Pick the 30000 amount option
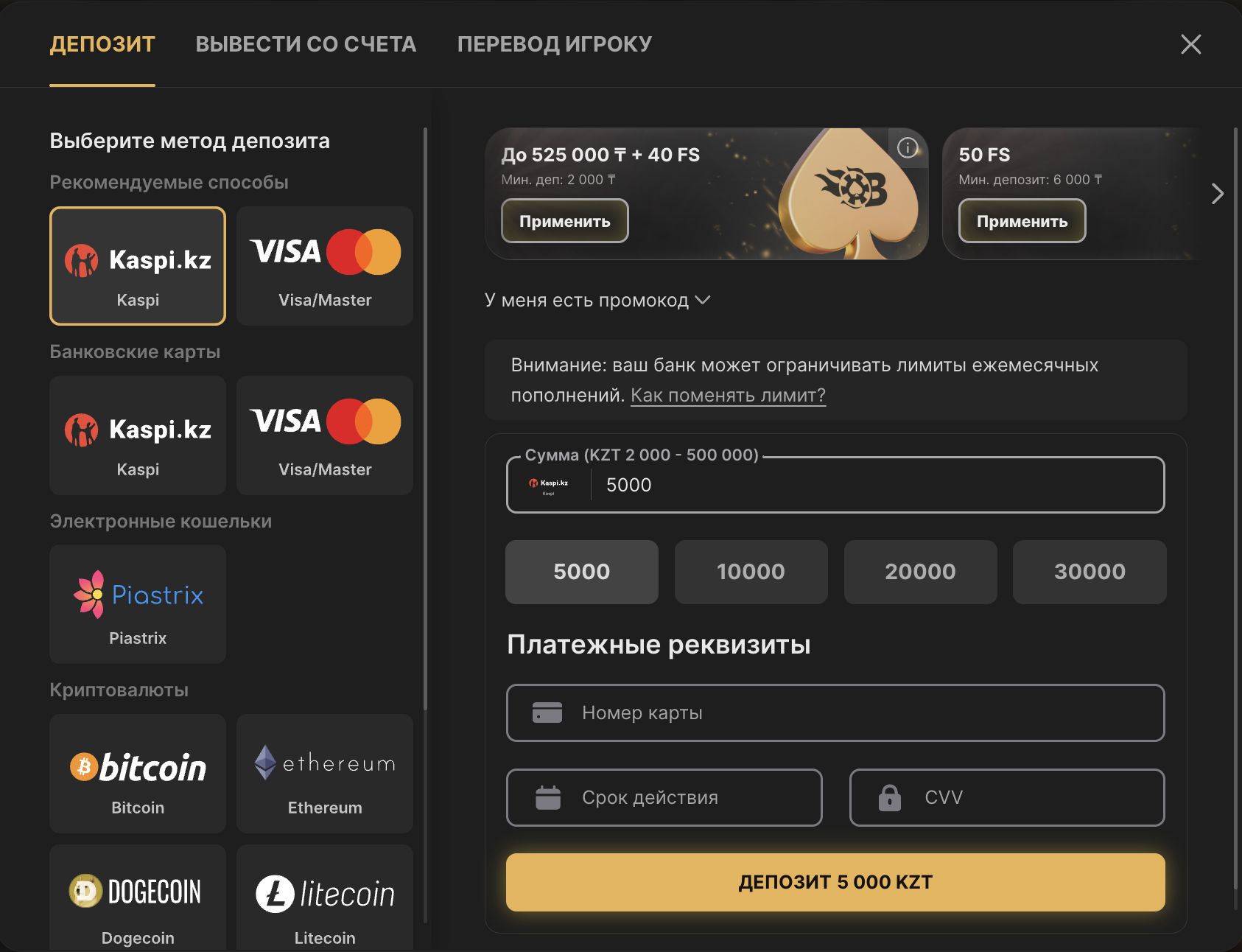The width and height of the screenshot is (1242, 952). tap(1090, 572)
